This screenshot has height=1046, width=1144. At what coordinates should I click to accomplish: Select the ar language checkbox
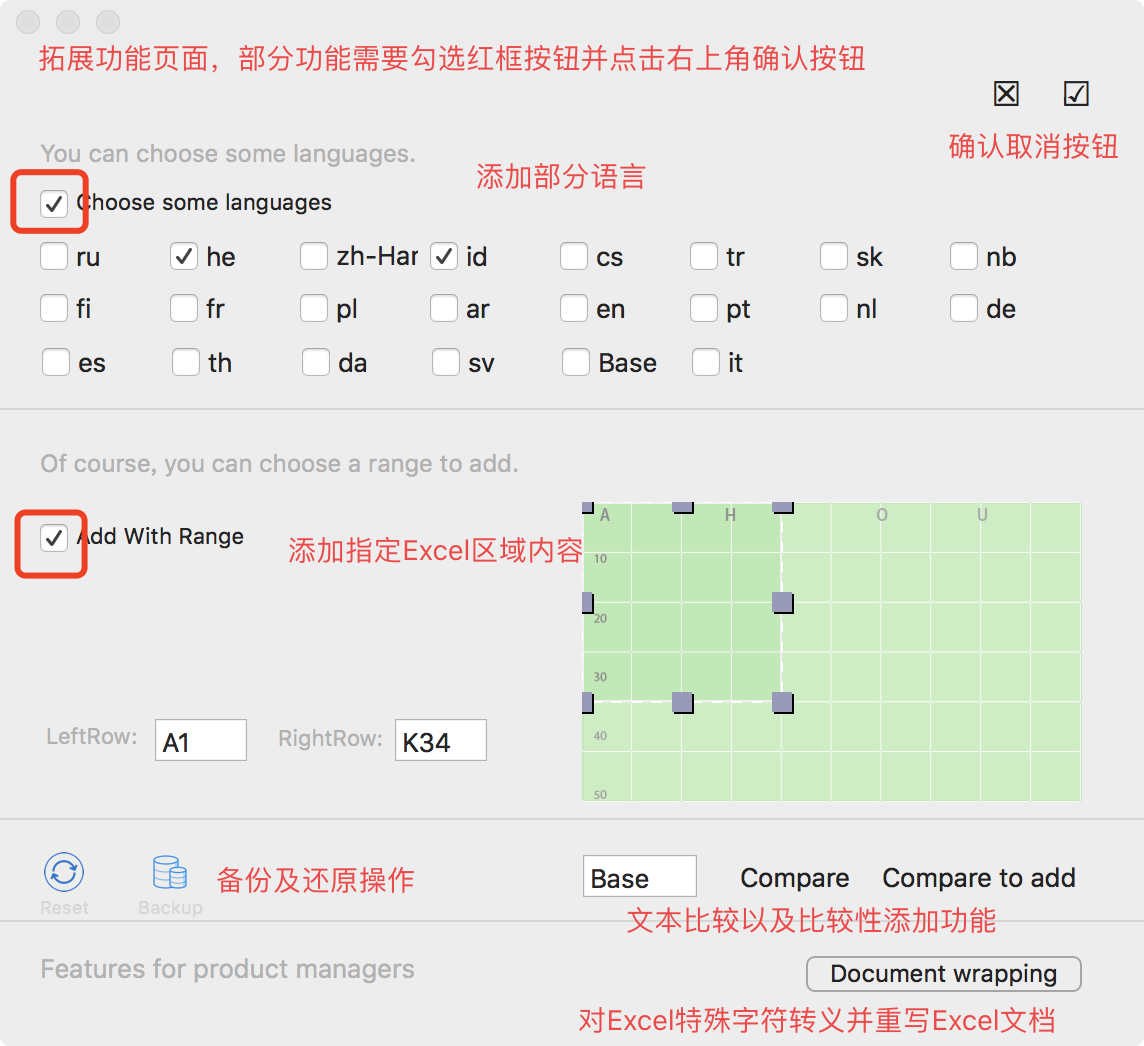[444, 308]
